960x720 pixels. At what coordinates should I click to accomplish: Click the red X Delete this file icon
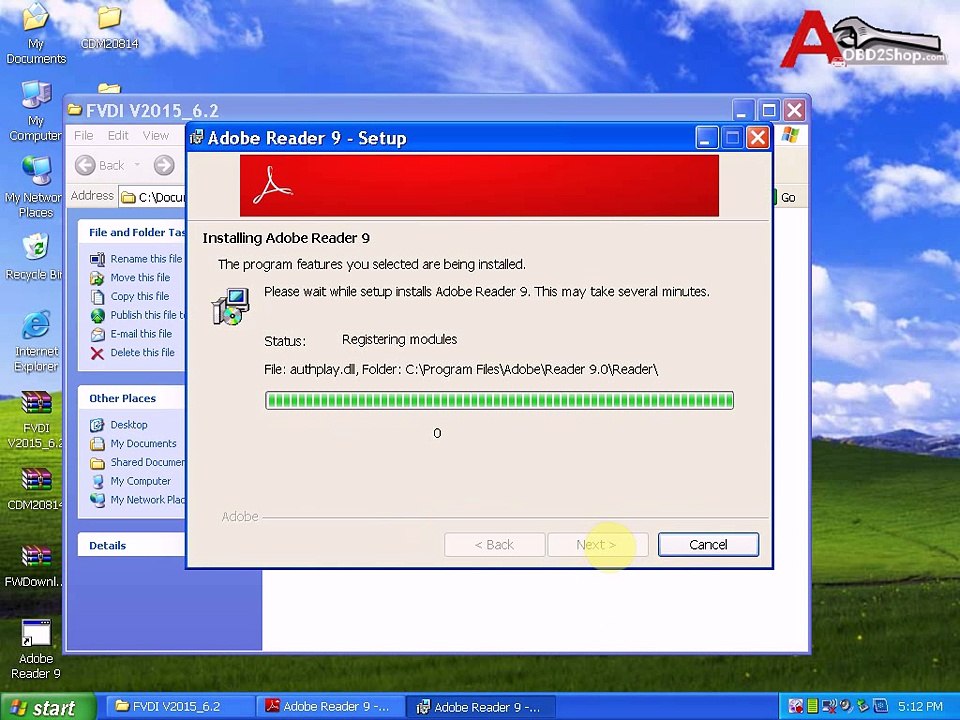coord(97,353)
